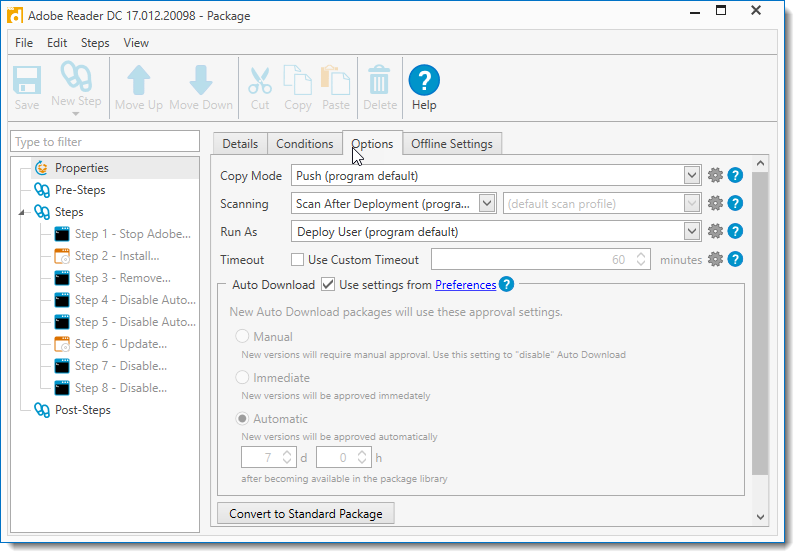The width and height of the screenshot is (800, 558).
Task: Open the Steps menu in the menu bar
Action: 95,43
